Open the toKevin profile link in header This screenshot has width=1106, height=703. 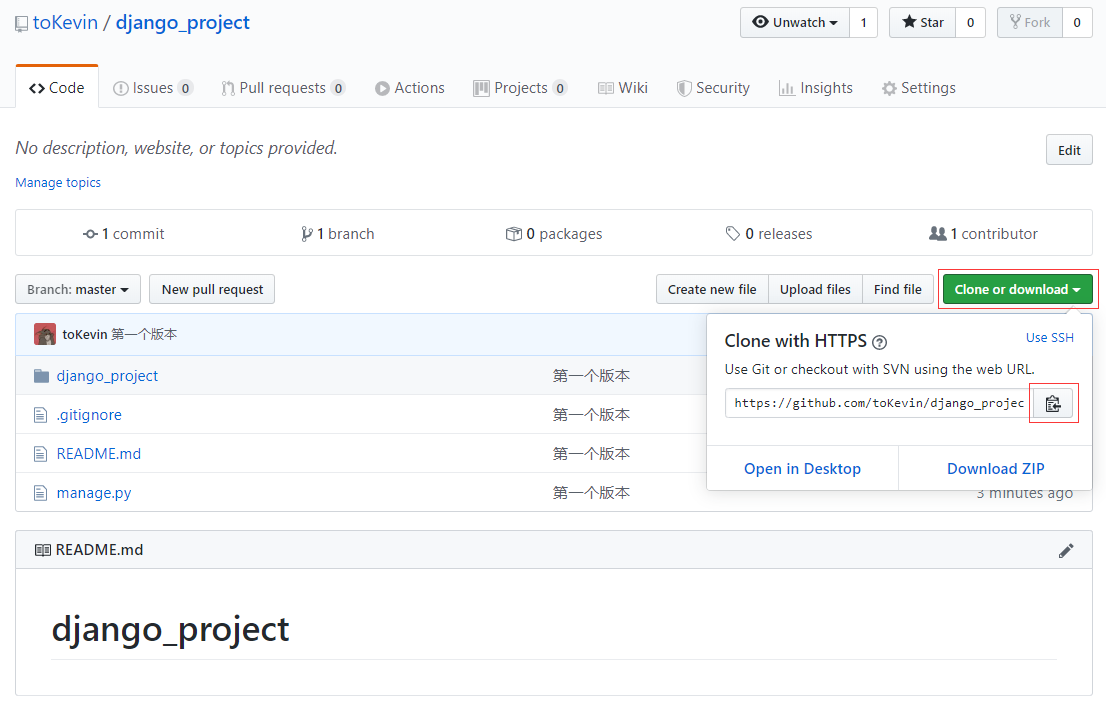click(66, 23)
